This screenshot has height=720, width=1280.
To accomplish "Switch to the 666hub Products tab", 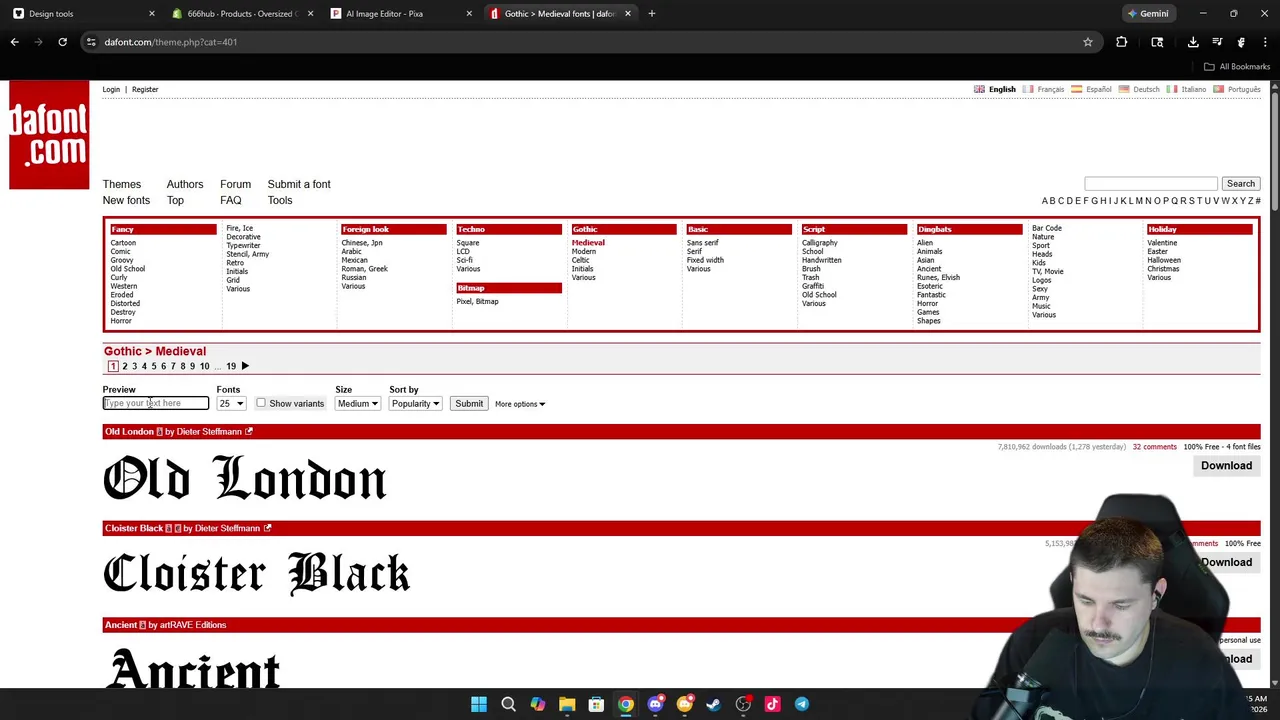I will pyautogui.click(x=240, y=13).
